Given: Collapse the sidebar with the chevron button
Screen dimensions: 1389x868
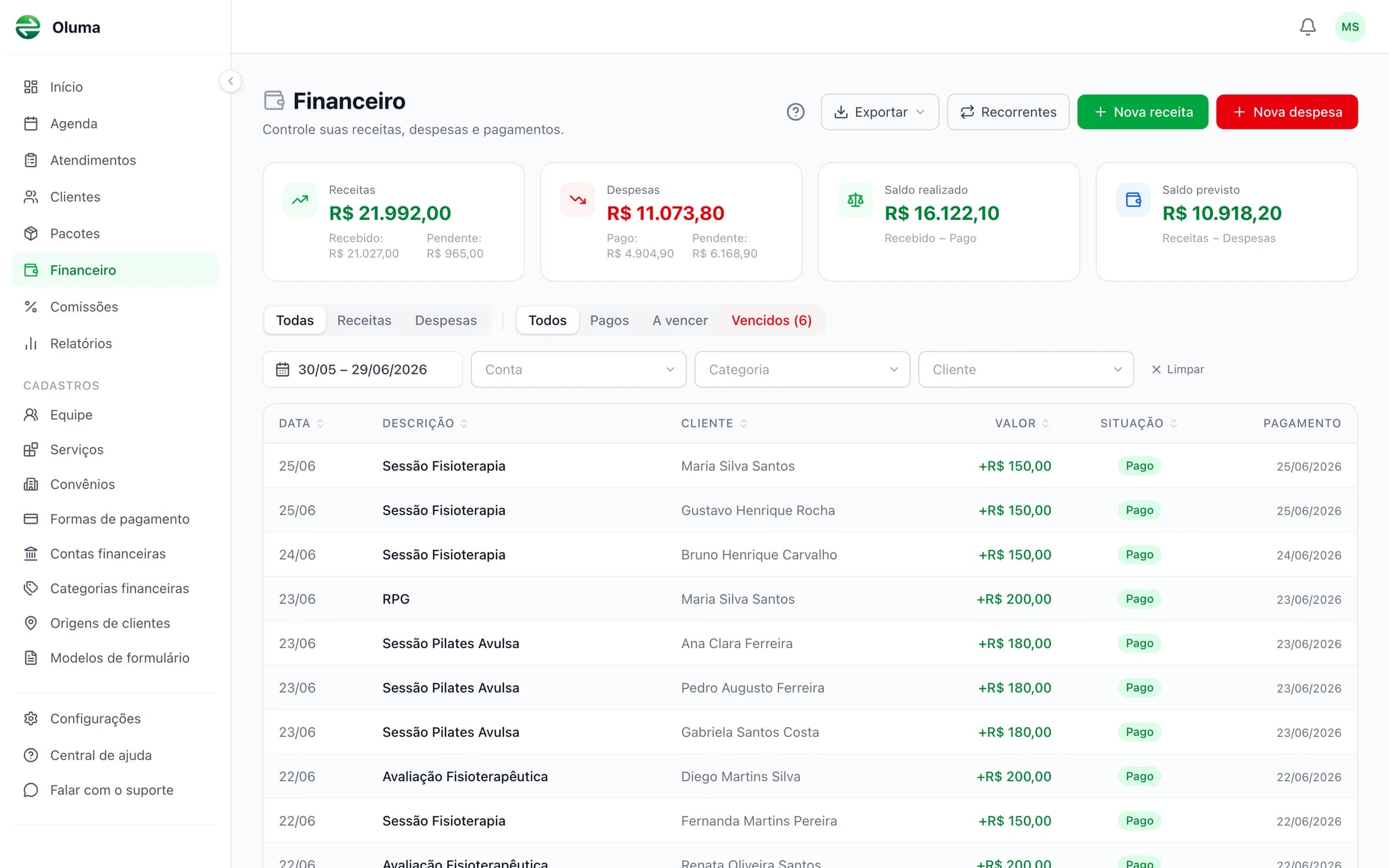Looking at the screenshot, I should pyautogui.click(x=230, y=81).
